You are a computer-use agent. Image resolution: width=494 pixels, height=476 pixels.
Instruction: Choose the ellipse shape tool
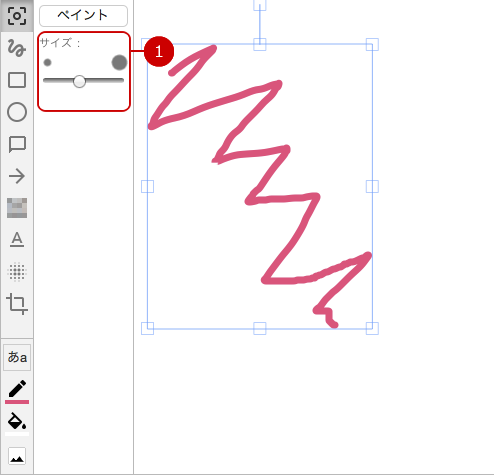17,112
